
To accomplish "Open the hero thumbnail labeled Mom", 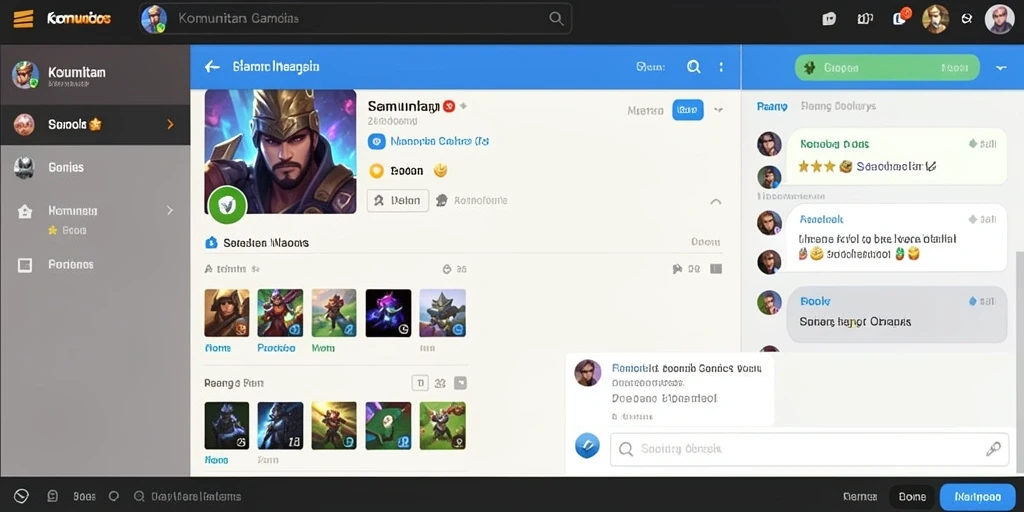I will click(x=334, y=313).
